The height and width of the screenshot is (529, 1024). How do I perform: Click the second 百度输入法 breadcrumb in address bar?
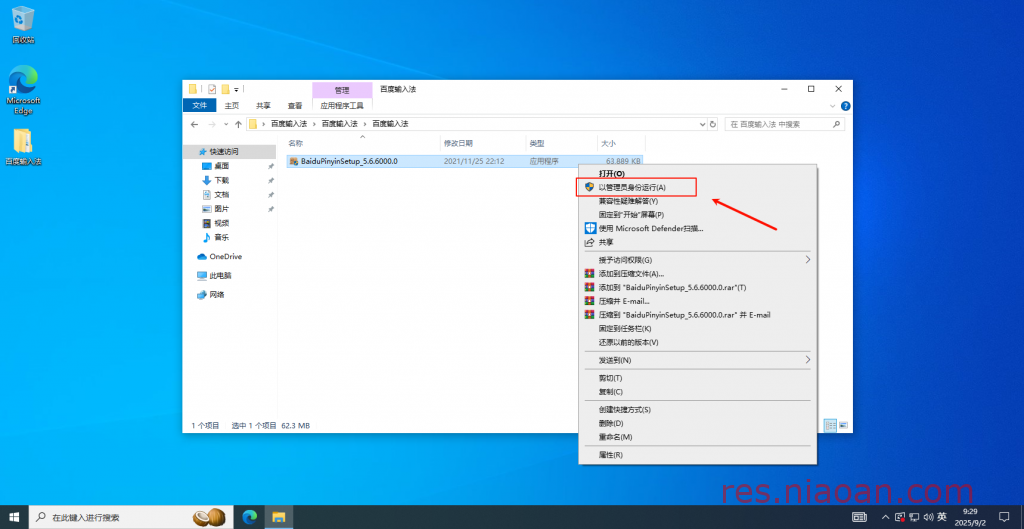pos(340,123)
